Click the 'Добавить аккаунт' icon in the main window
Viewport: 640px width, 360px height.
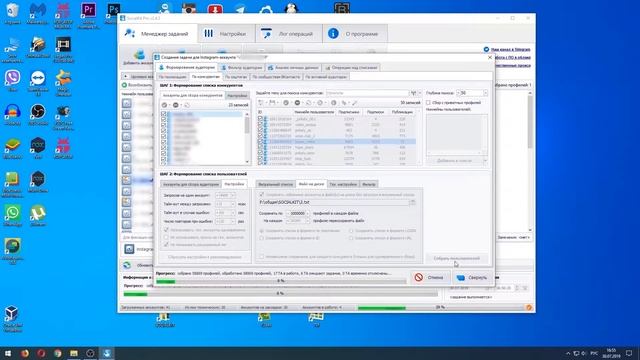point(139,54)
